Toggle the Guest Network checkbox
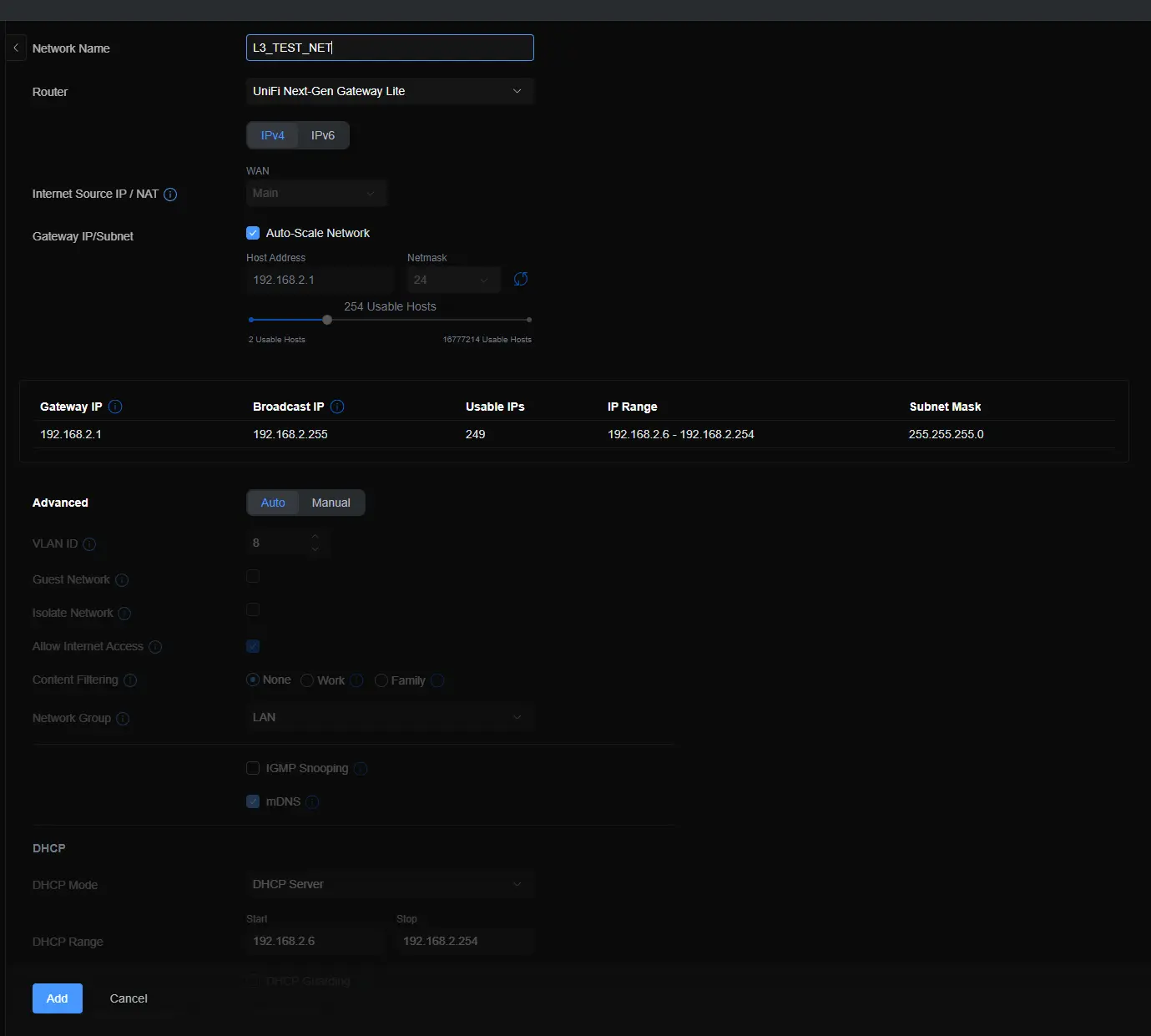The height and width of the screenshot is (1036, 1151). click(253, 577)
